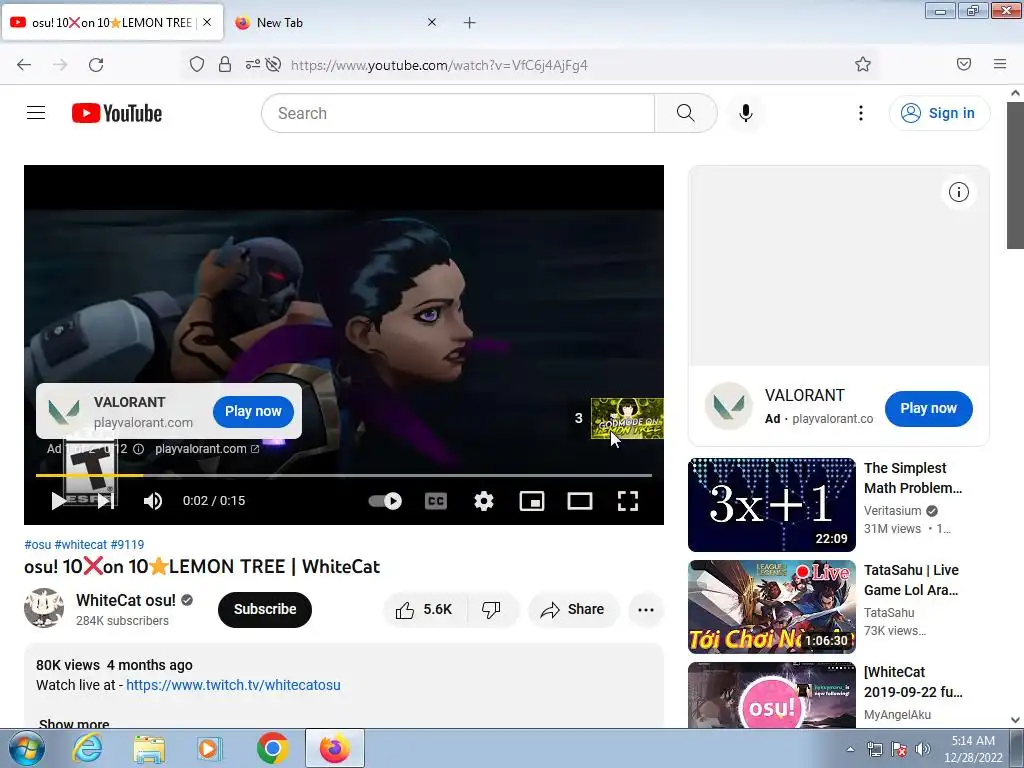Toggle closed captions CC button
The height and width of the screenshot is (768, 1024).
[x=436, y=501]
